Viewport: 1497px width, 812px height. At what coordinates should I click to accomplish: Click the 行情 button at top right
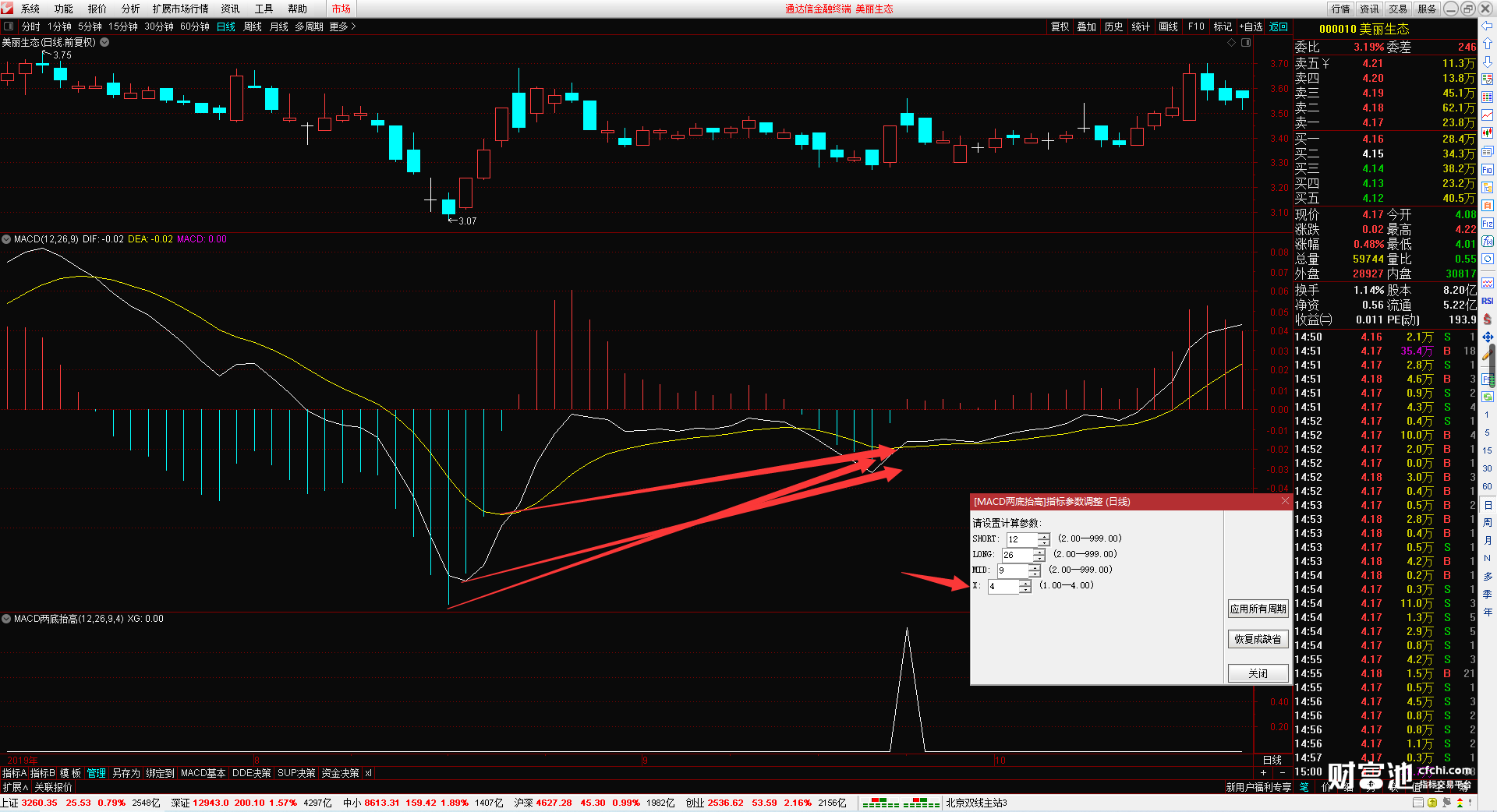pyautogui.click(x=1340, y=9)
